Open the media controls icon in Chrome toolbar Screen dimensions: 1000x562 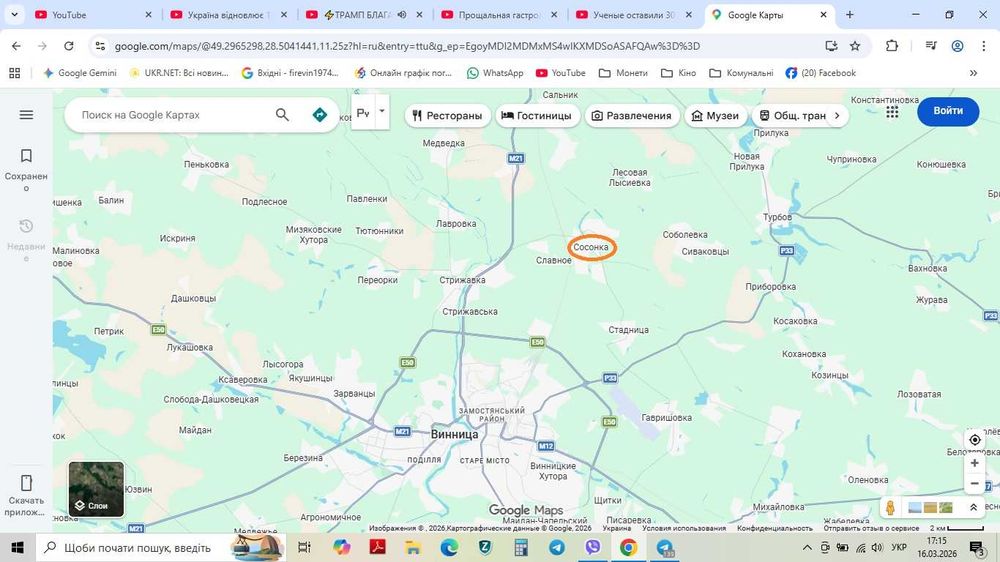coord(931,46)
